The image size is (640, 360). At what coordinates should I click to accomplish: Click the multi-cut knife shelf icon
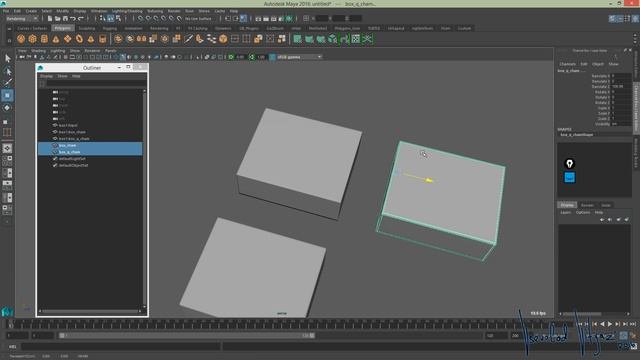click(188, 39)
